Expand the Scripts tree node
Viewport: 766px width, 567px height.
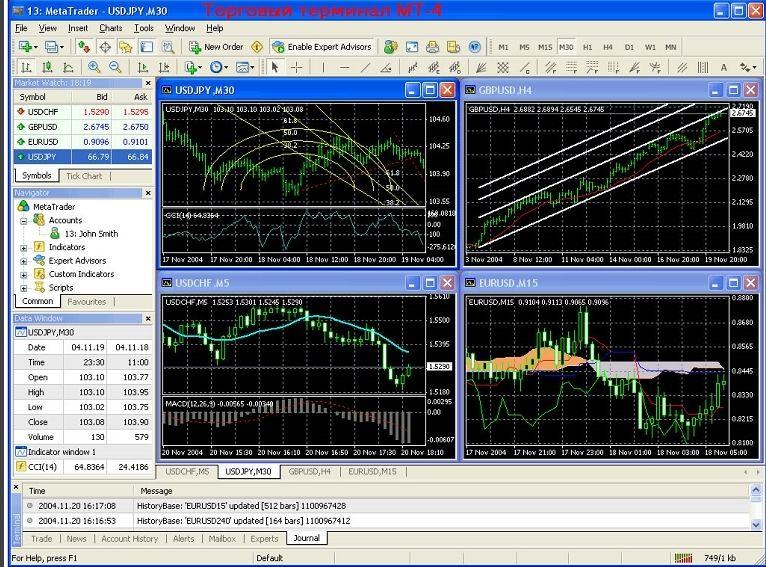tap(23, 288)
